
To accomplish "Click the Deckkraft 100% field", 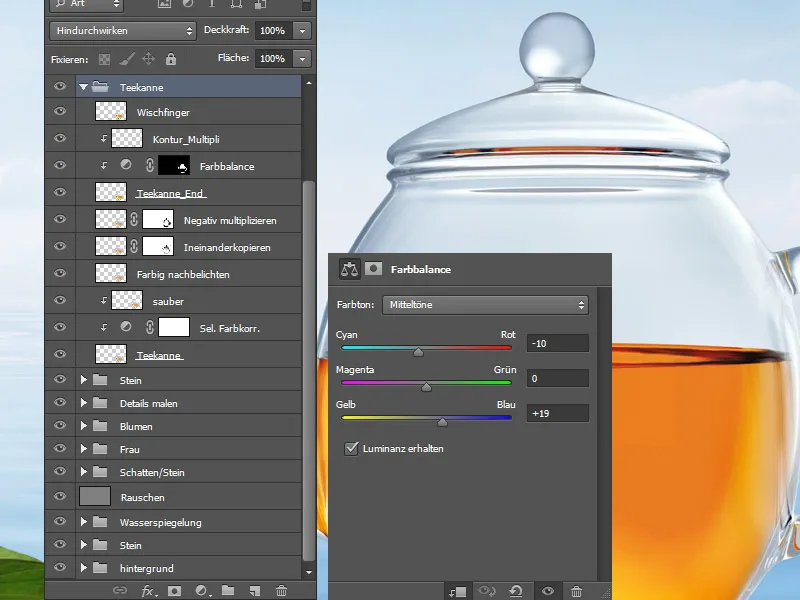I will [274, 31].
